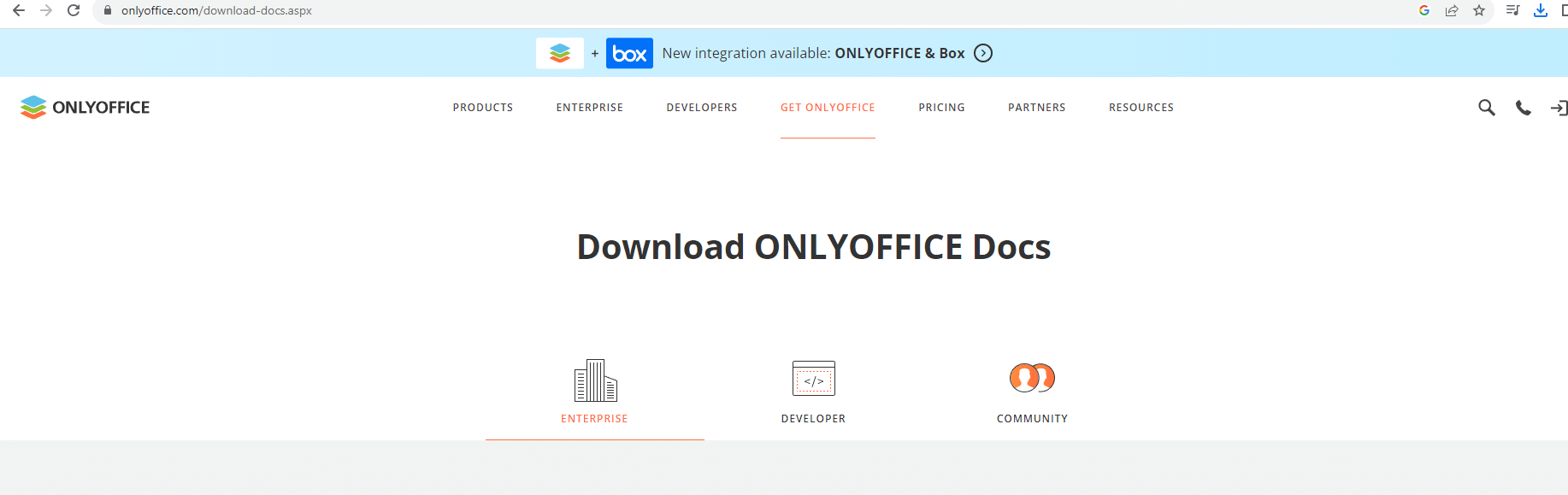Image resolution: width=1568 pixels, height=495 pixels.
Task: Reload the current page
Action: pos(74,10)
